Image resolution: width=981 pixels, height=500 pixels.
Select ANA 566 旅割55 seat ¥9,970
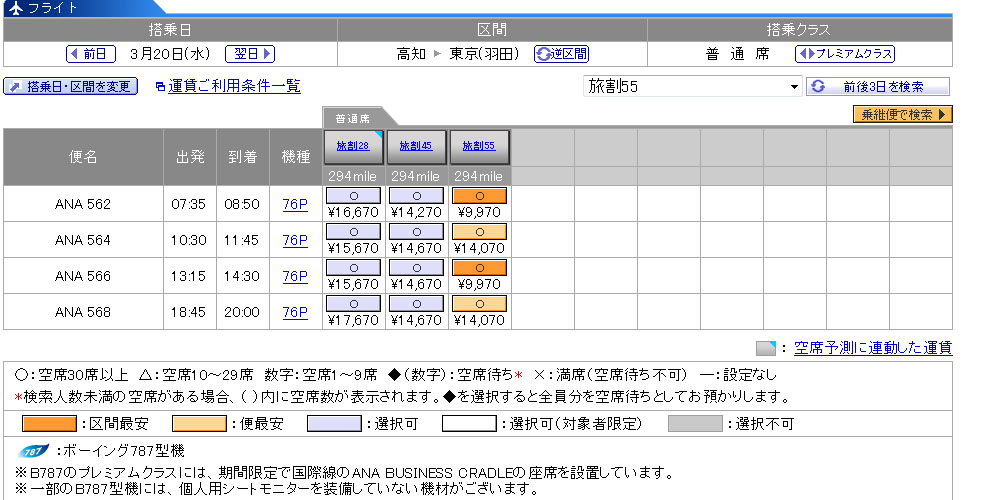(479, 268)
